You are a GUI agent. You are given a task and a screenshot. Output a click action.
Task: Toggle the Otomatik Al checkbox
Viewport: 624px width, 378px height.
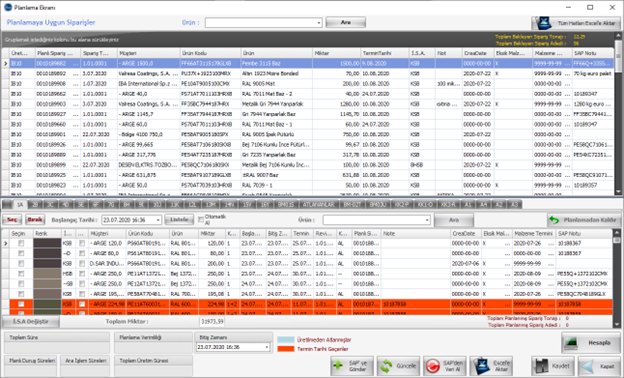pyautogui.click(x=201, y=220)
